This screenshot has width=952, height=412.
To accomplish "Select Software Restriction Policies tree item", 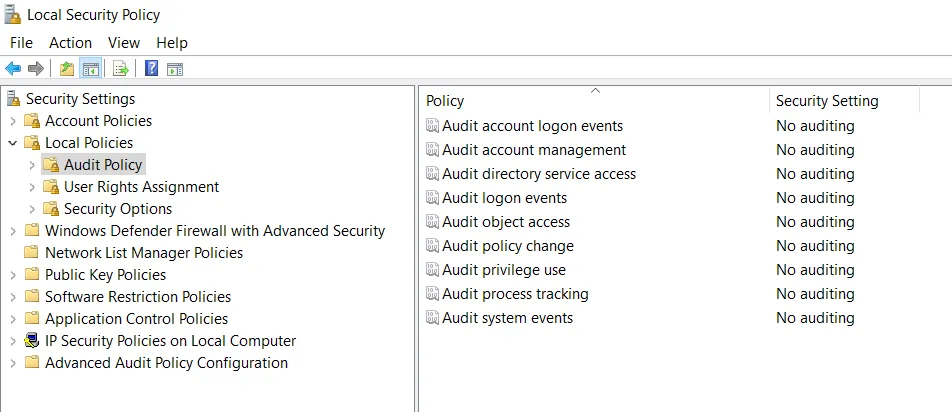I will point(138,297).
